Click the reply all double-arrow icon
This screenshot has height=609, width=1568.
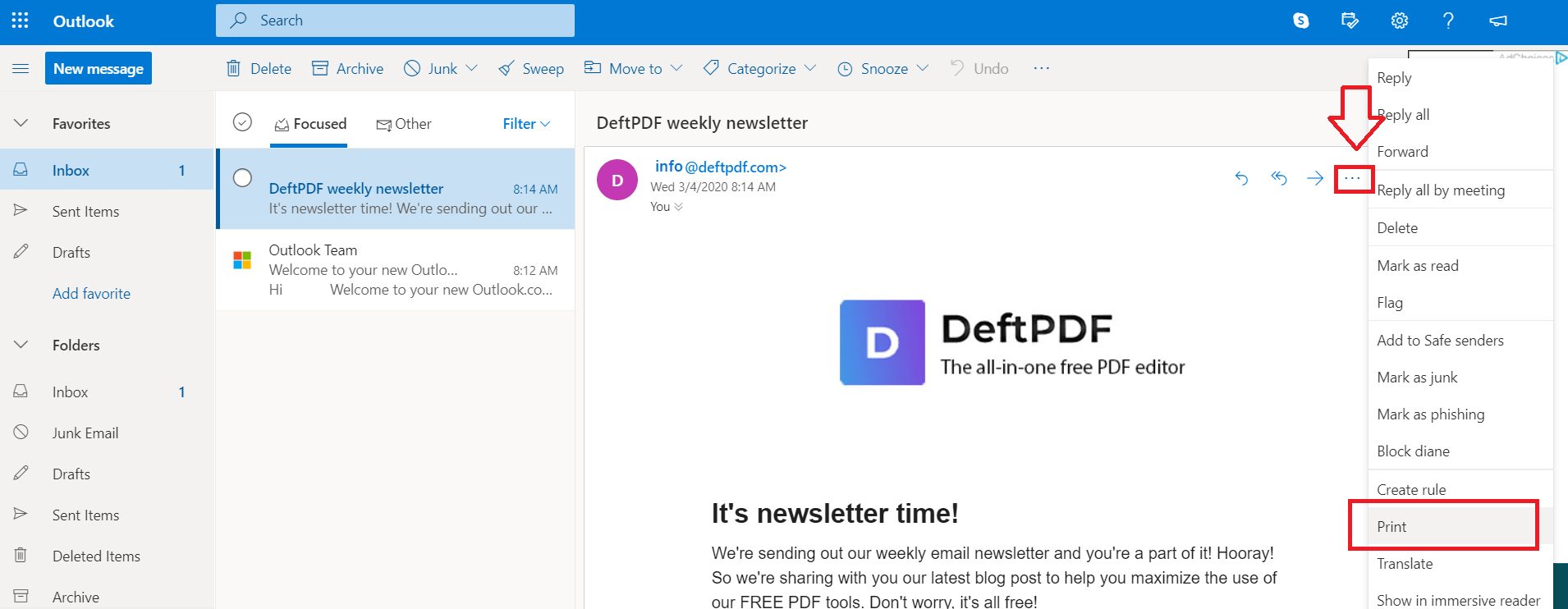coord(1279,178)
